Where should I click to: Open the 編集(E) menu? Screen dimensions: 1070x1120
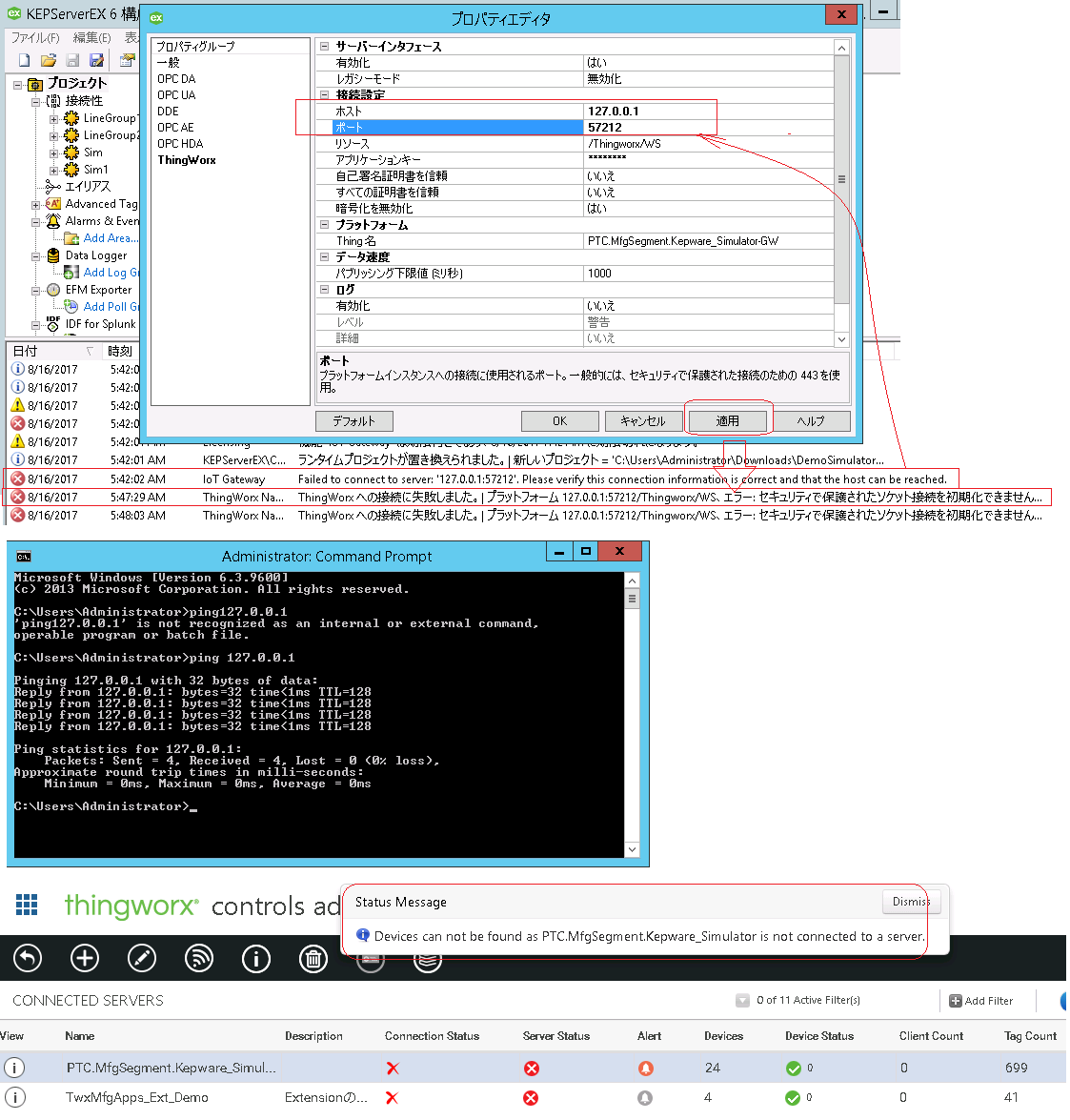(92, 37)
